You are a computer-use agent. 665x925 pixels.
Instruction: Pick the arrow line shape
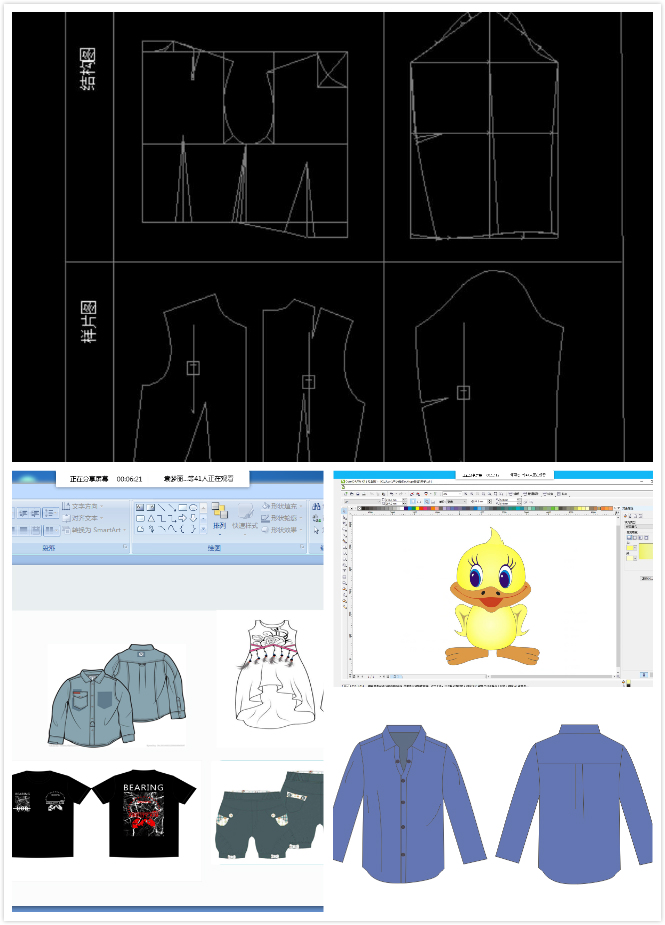pos(172,507)
